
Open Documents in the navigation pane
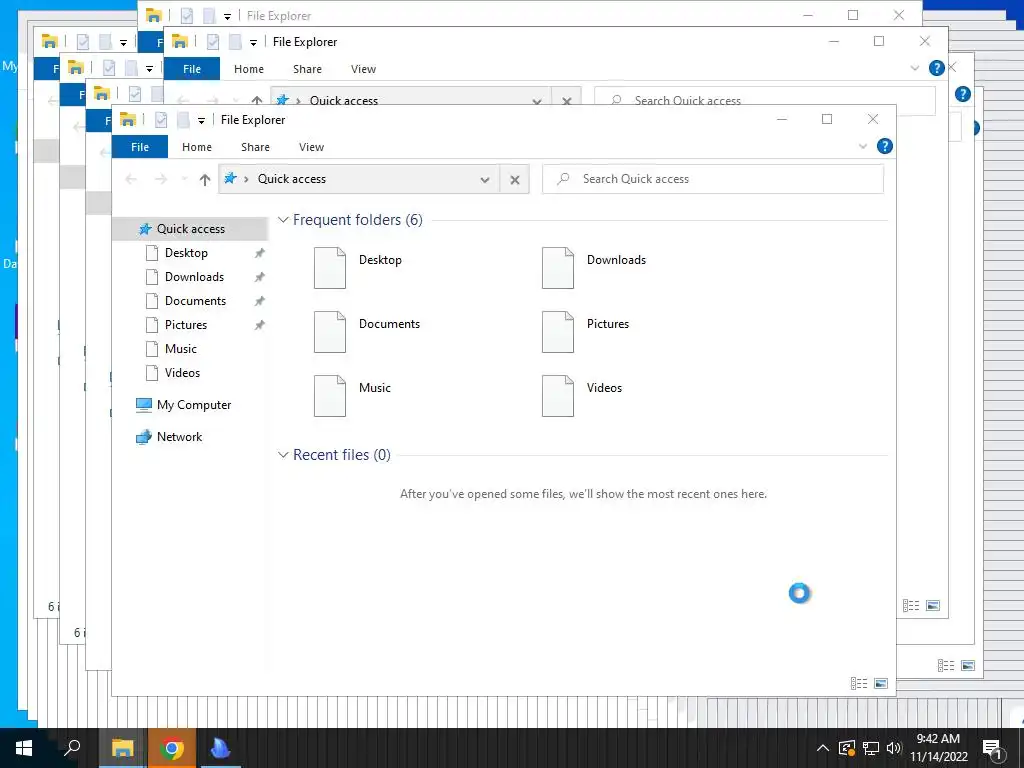(195, 301)
